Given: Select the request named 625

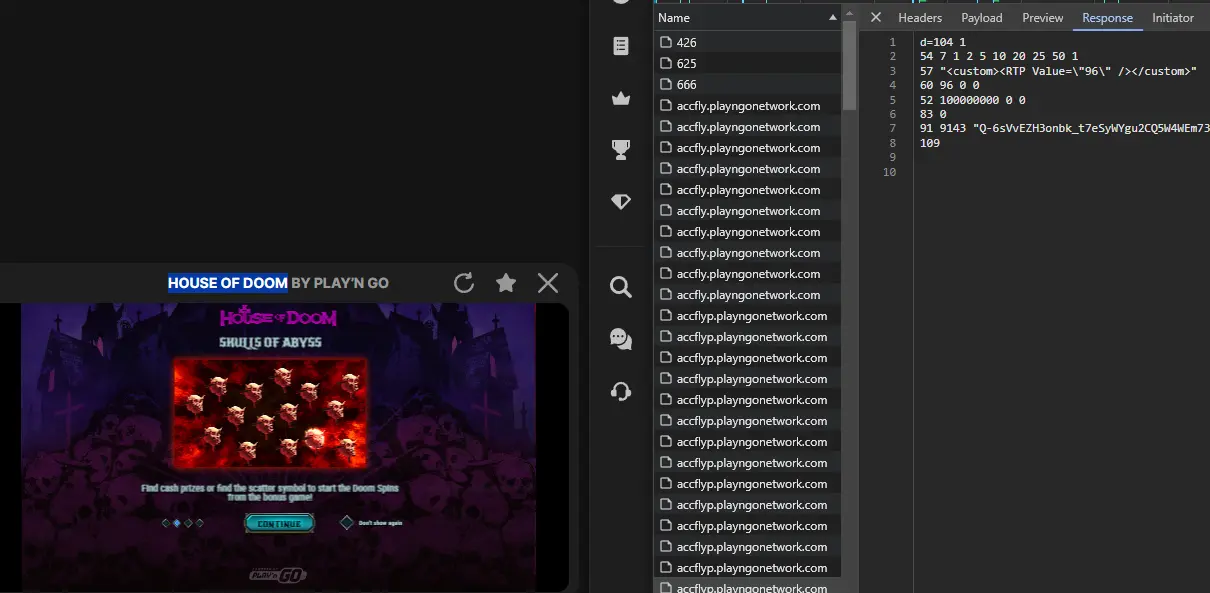Looking at the screenshot, I should (747, 64).
